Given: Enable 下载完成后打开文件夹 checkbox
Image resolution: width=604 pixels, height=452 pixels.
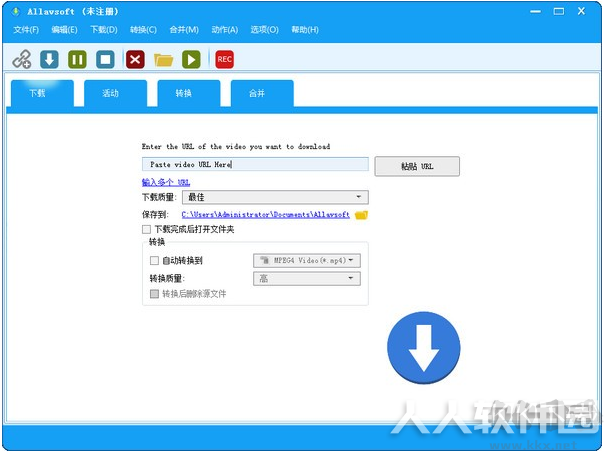Looking at the screenshot, I should (x=146, y=230).
